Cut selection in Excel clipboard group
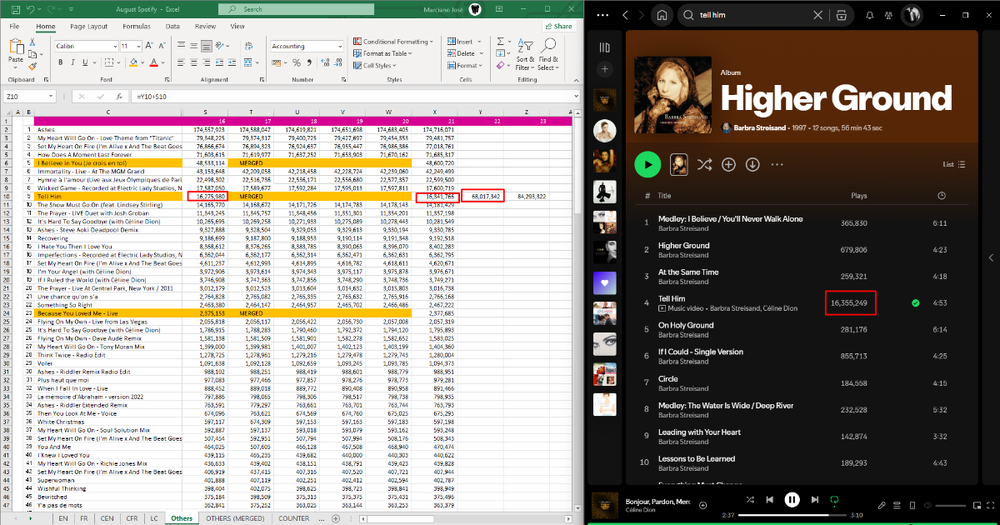This screenshot has width=1000, height=525. [x=33, y=42]
